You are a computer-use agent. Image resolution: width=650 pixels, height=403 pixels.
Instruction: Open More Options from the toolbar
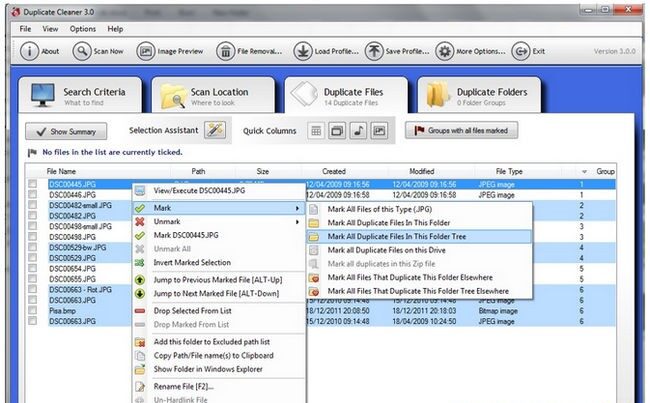pyautogui.click(x=470, y=51)
